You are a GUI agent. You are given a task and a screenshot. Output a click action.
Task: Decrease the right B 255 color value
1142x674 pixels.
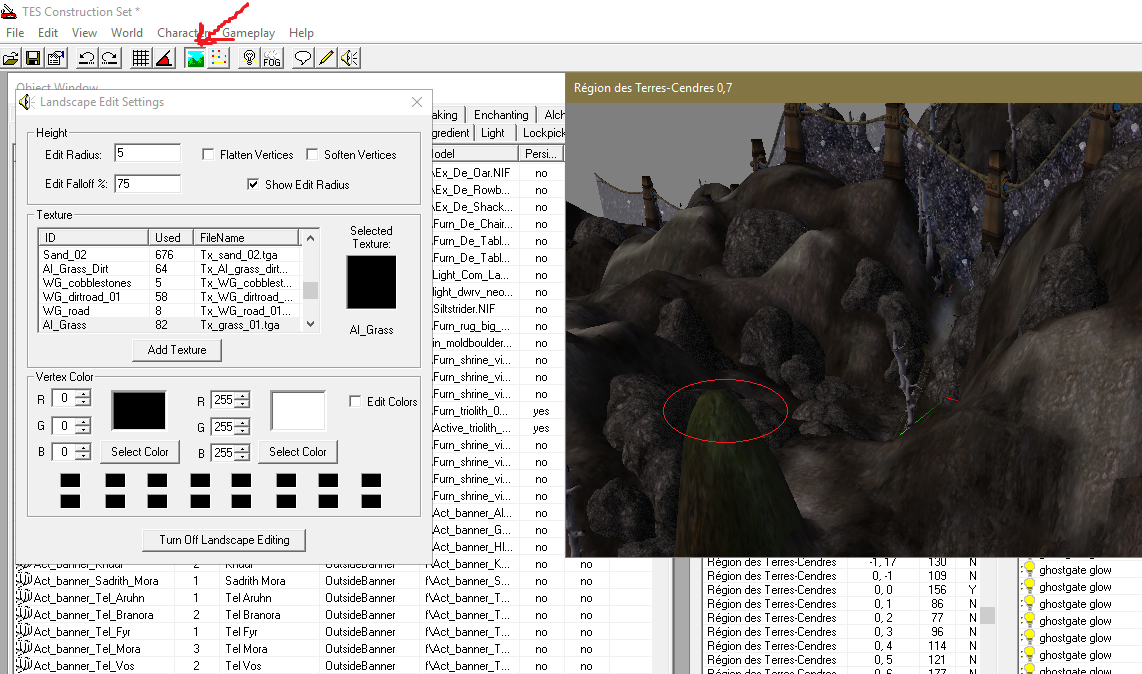[243, 457]
